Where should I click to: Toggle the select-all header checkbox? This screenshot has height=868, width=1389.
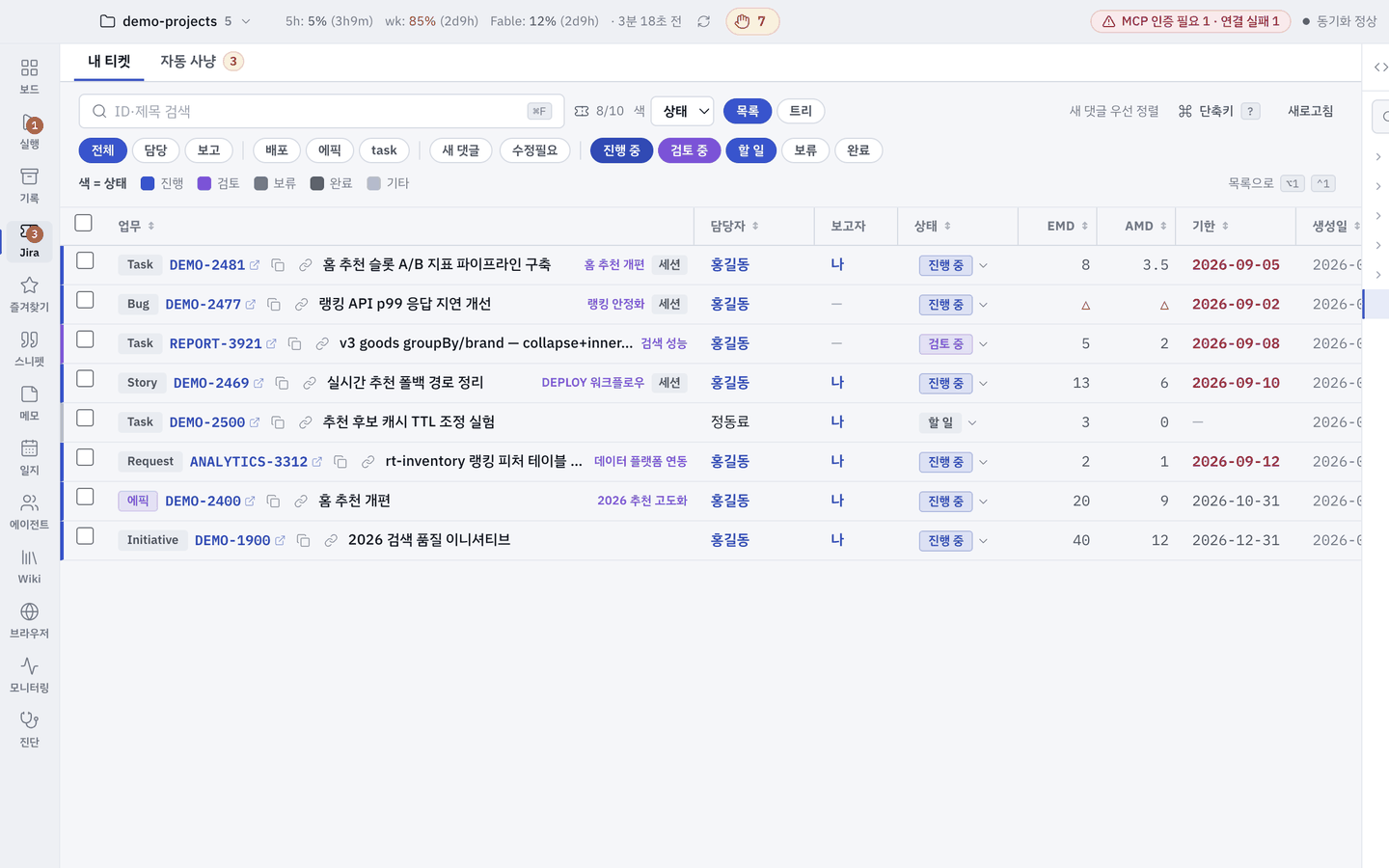click(84, 223)
